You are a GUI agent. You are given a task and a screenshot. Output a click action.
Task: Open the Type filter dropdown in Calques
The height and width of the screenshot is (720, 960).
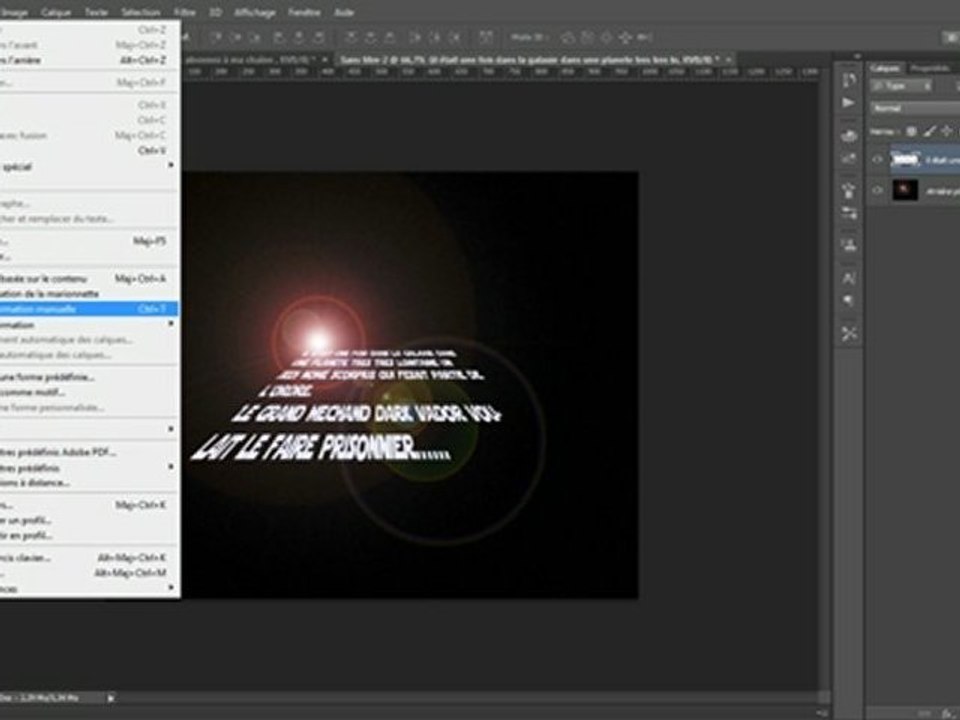point(902,86)
